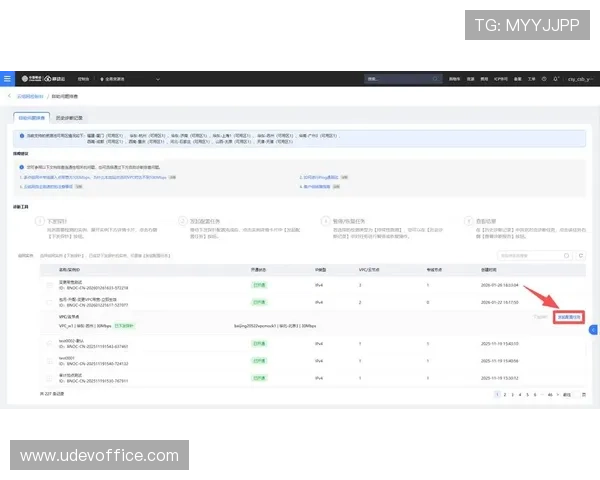
Task: Select the checkbox of the first table row
Action: point(46,285)
